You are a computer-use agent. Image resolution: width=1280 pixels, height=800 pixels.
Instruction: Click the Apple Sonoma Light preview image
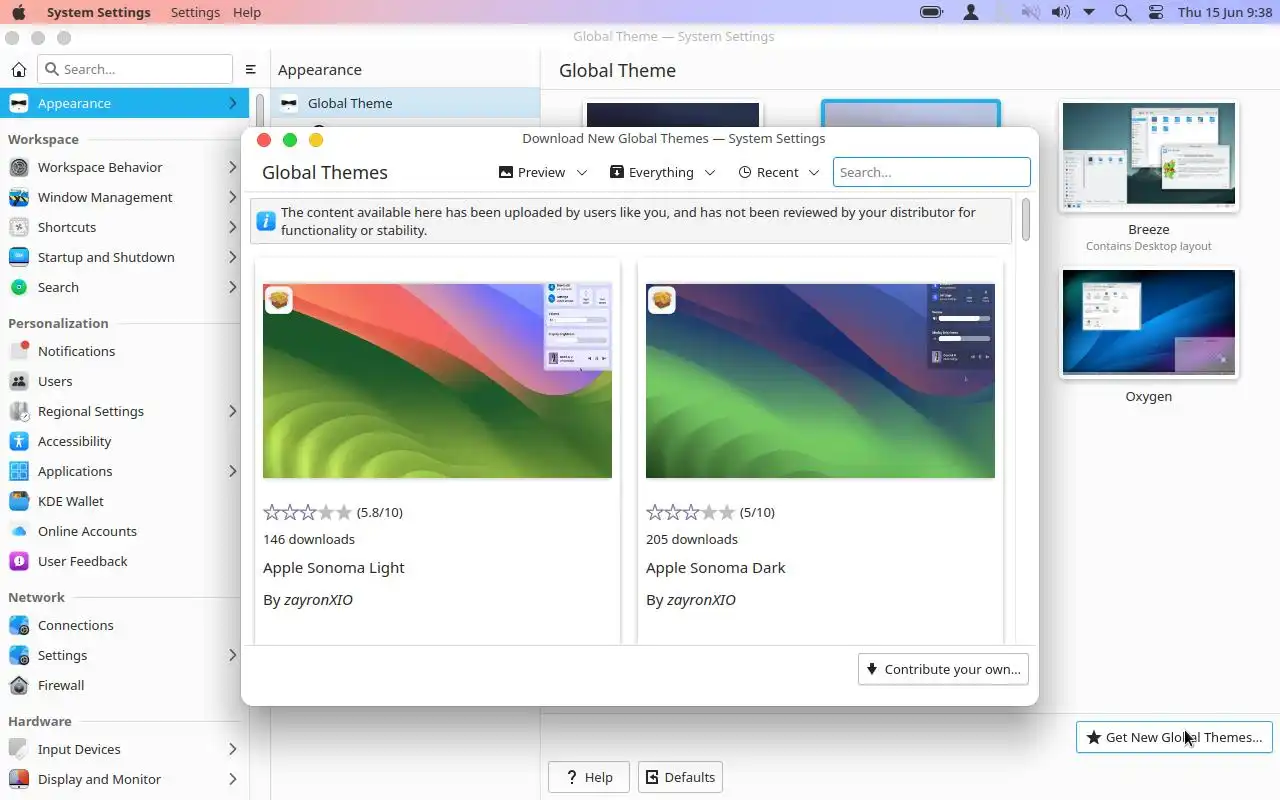[437, 380]
